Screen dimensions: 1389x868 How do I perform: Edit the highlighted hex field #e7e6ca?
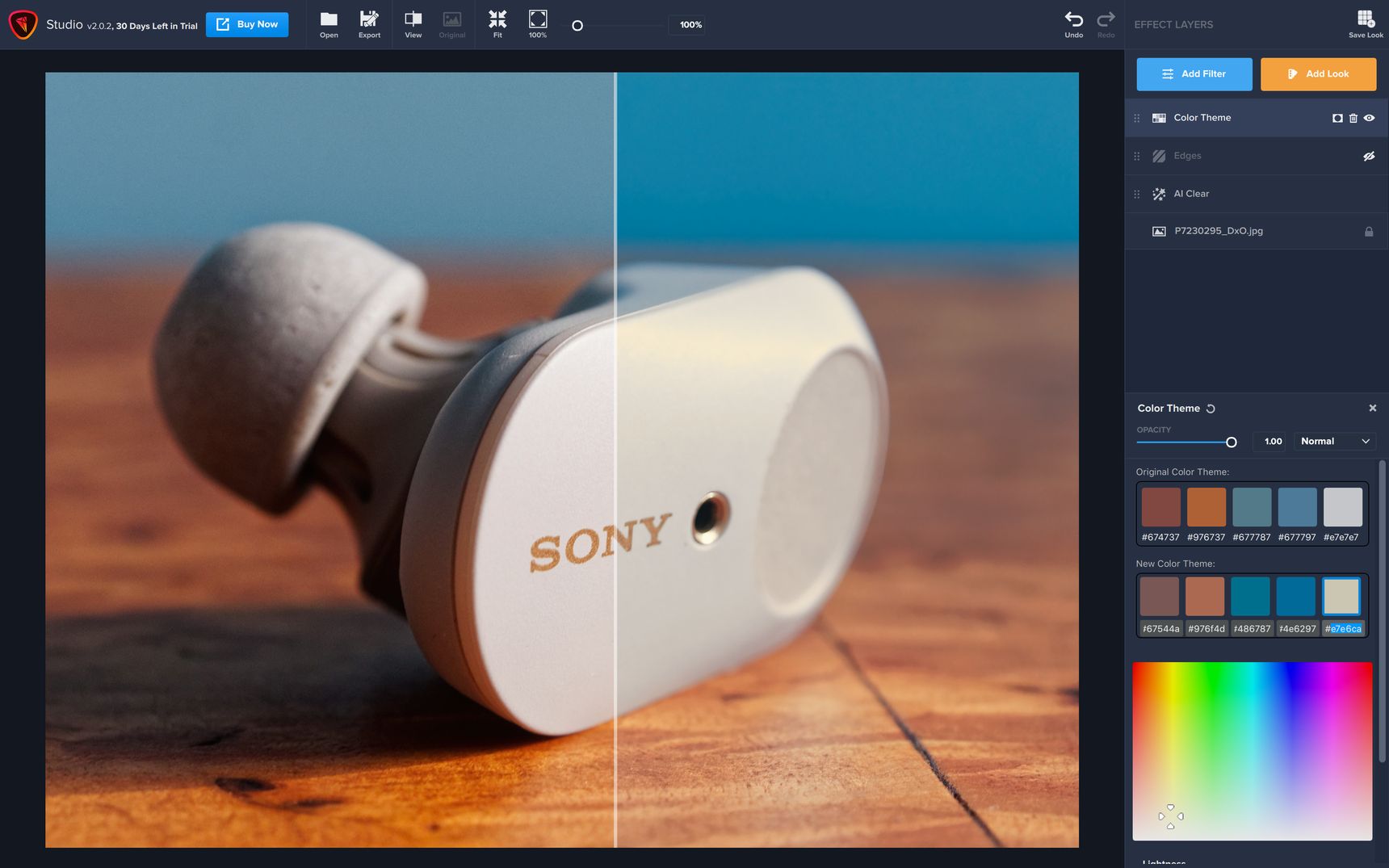[x=1343, y=628]
